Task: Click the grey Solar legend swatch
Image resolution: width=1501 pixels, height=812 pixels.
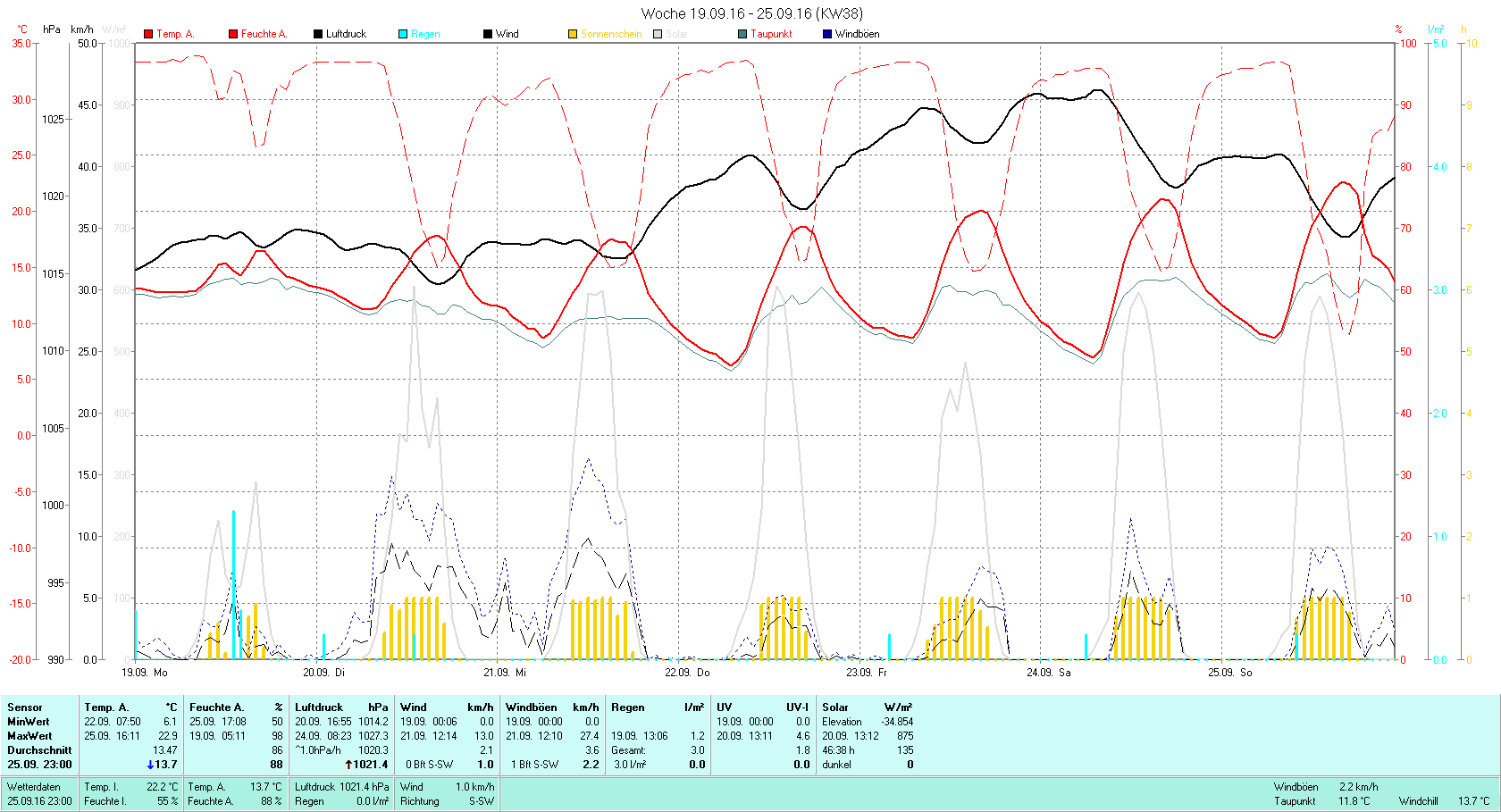Action: coord(658,34)
